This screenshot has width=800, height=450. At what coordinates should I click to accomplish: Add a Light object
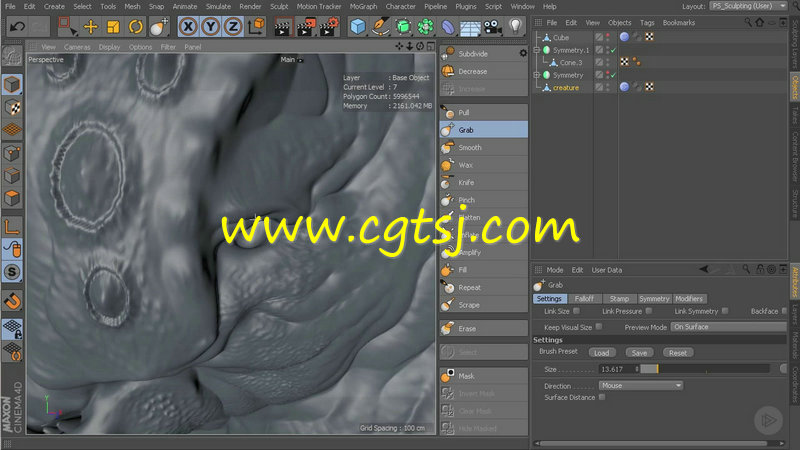515,27
